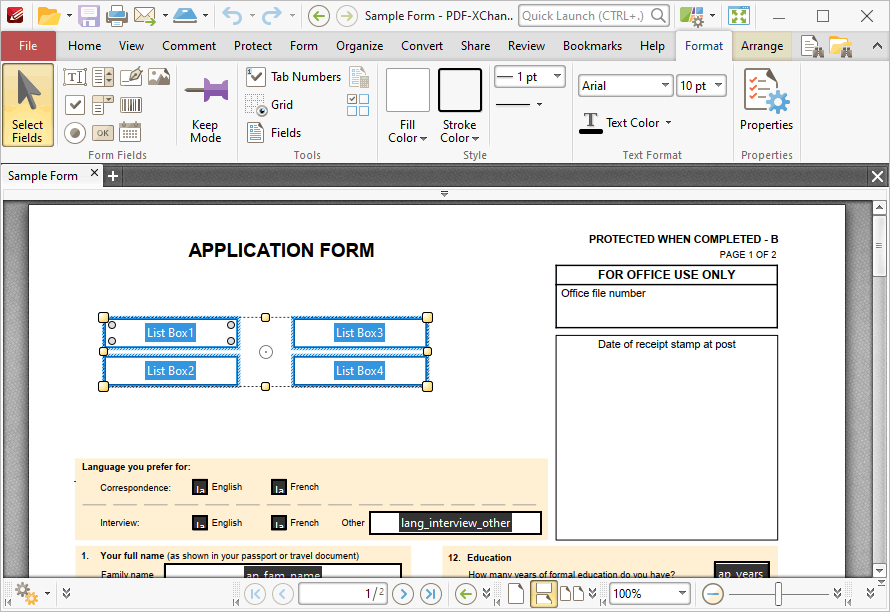Toggle Correspondence French checkbox
This screenshot has height=612, width=890.
coord(279,487)
